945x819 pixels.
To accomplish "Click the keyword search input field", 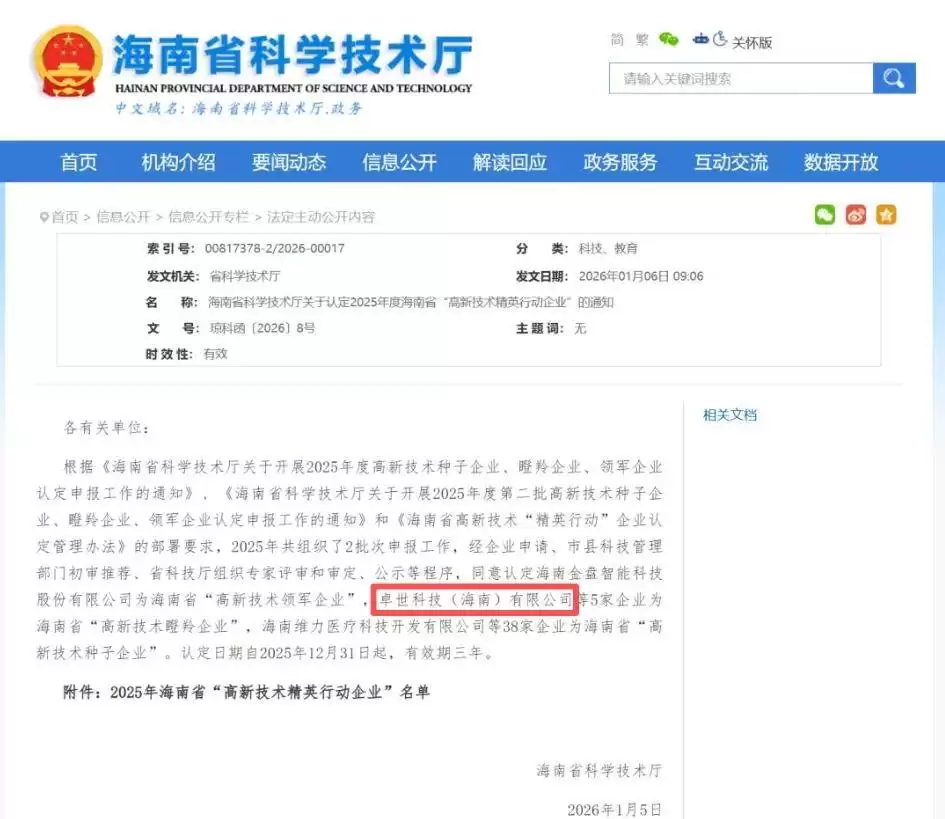I will click(x=740, y=78).
